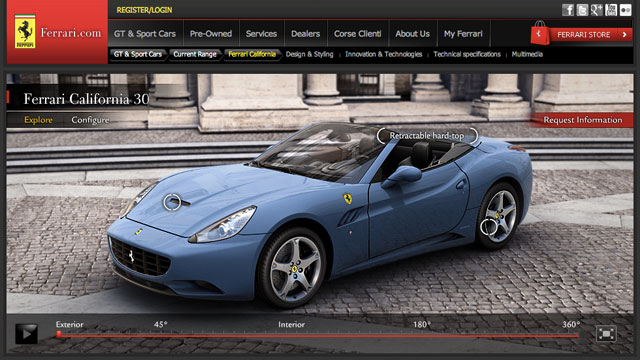Switch to the Configure tab
Viewport: 640px width, 360px height.
(90, 120)
